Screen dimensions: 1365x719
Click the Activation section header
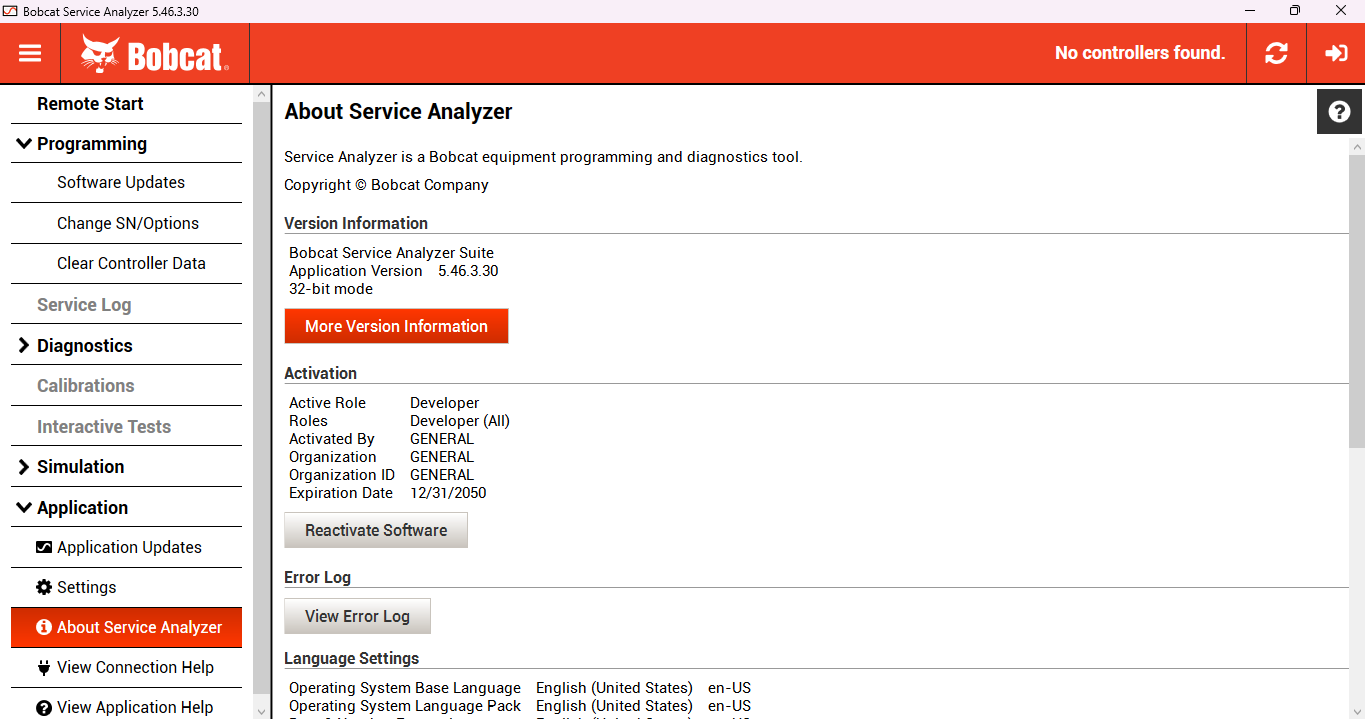coord(320,373)
